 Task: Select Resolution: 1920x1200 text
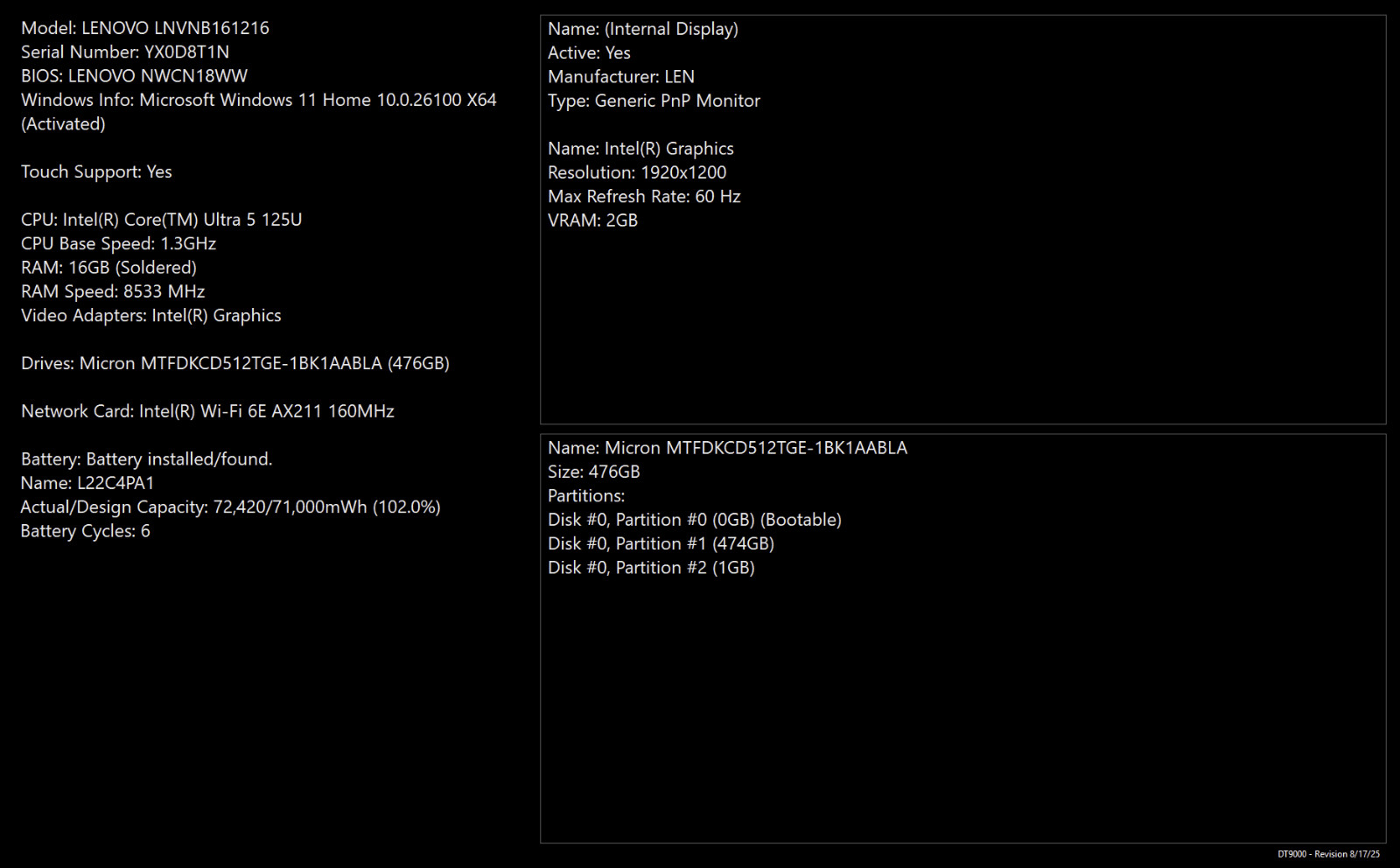point(637,172)
